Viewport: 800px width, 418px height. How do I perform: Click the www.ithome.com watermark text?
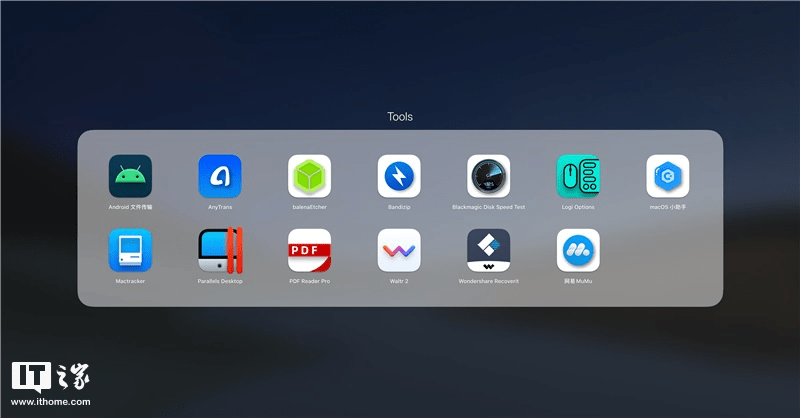51,402
